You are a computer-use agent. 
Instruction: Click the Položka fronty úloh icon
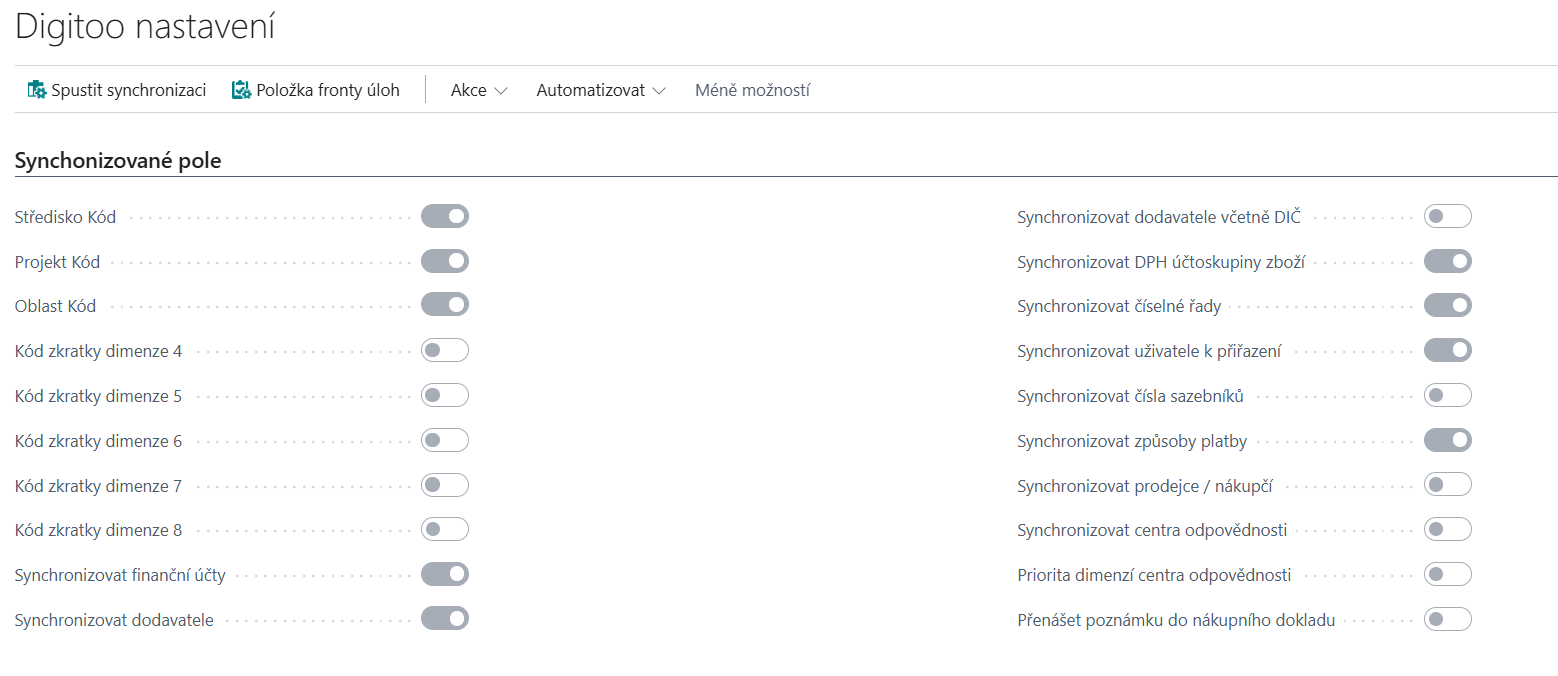tap(241, 90)
